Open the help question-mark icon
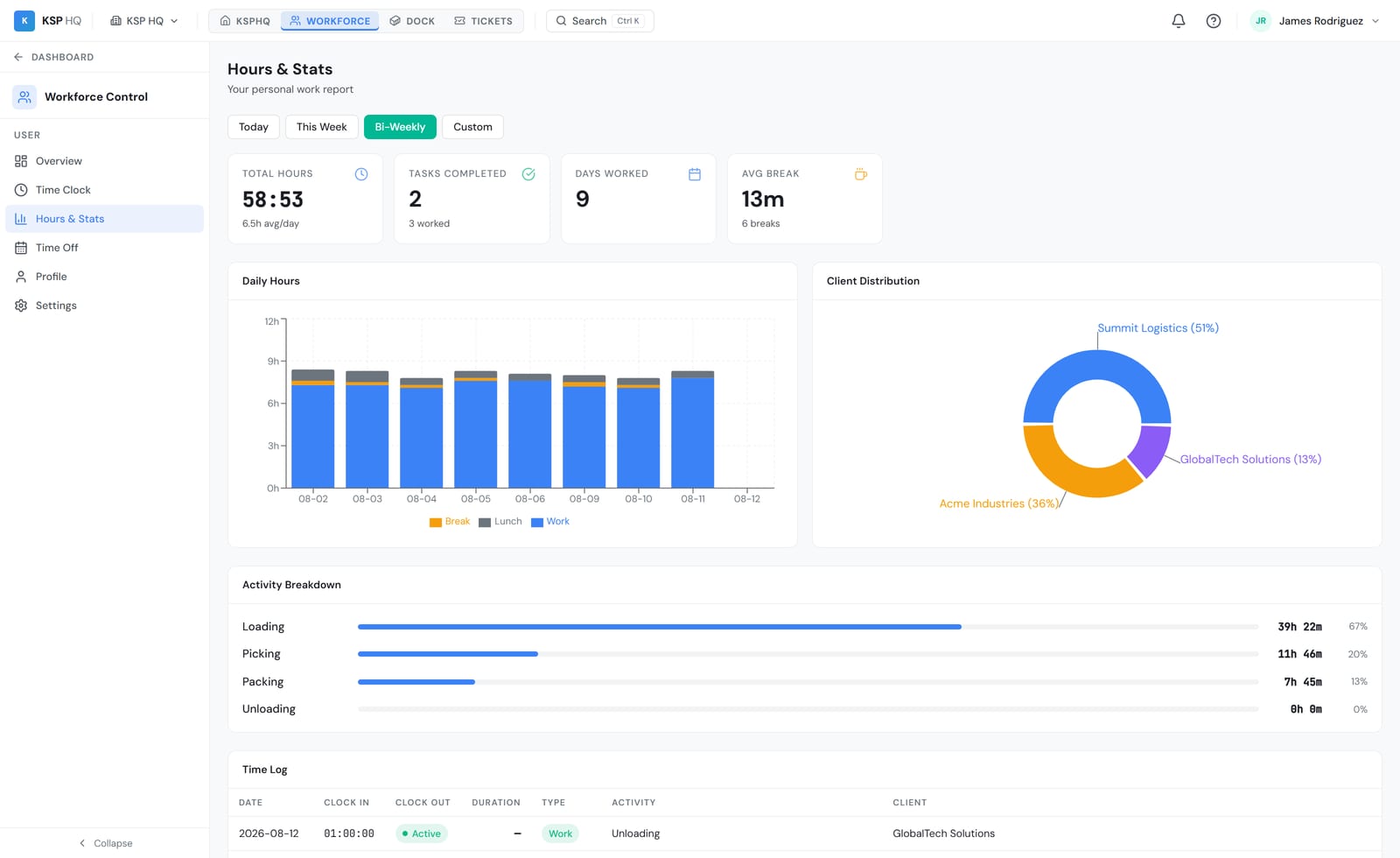The height and width of the screenshot is (858, 1400). 1214,21
